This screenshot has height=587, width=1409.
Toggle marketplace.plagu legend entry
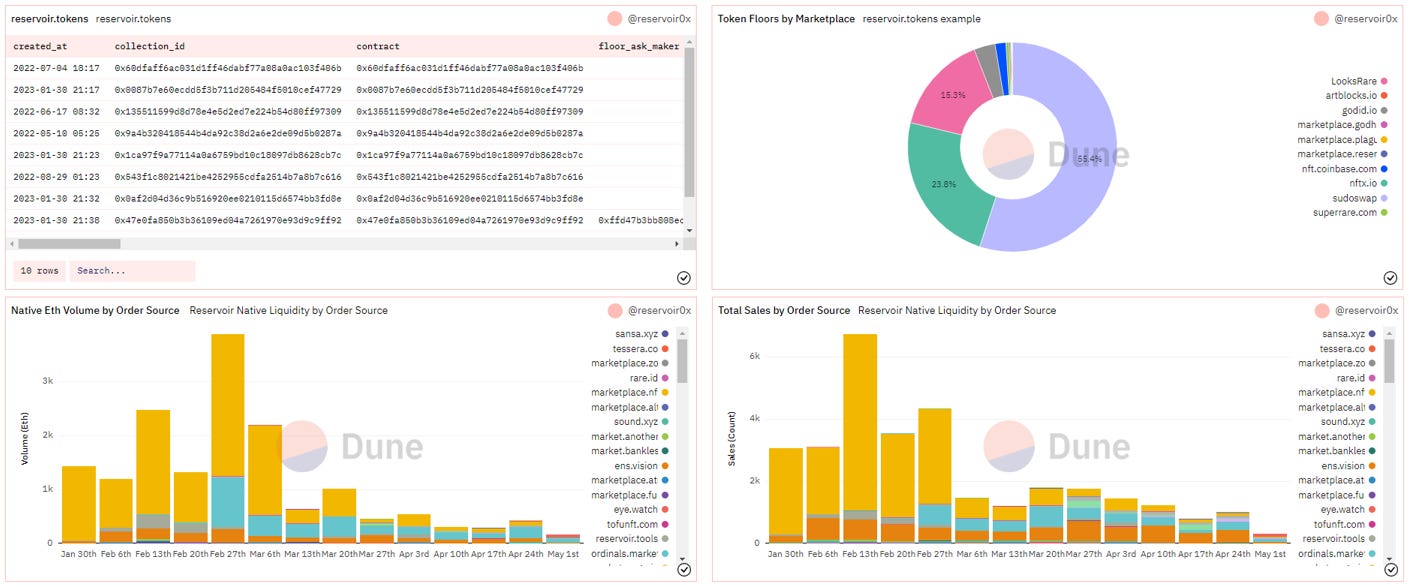[x=1343, y=139]
